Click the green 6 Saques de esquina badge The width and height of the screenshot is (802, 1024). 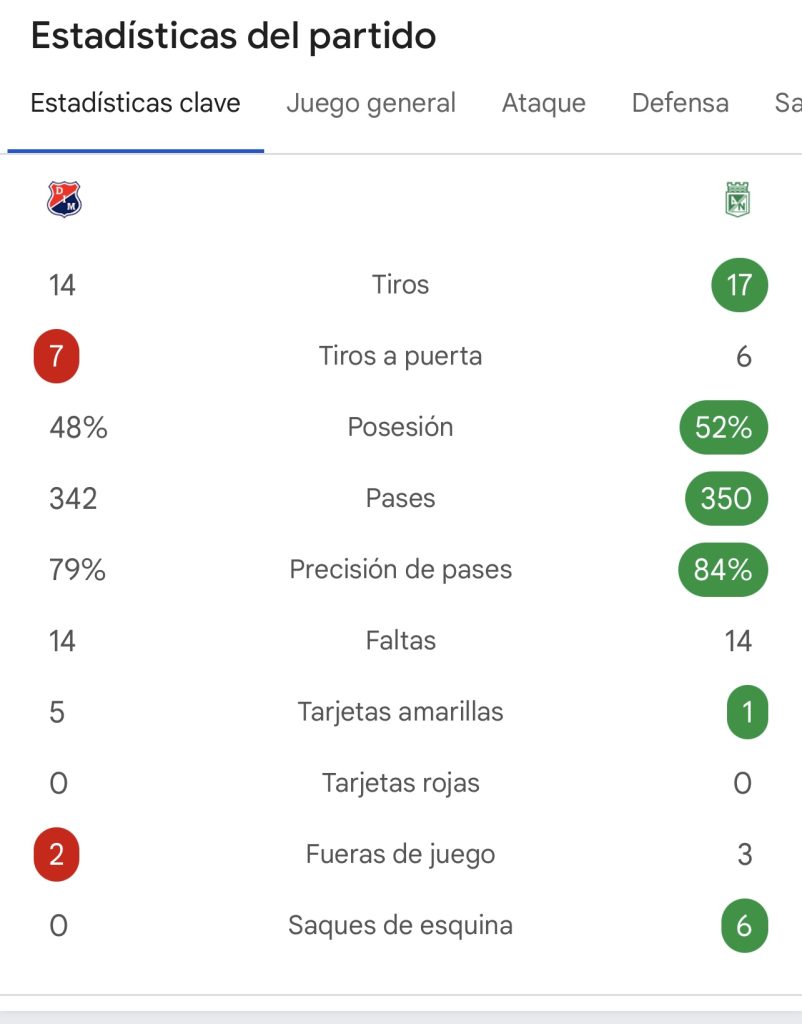pos(745,925)
